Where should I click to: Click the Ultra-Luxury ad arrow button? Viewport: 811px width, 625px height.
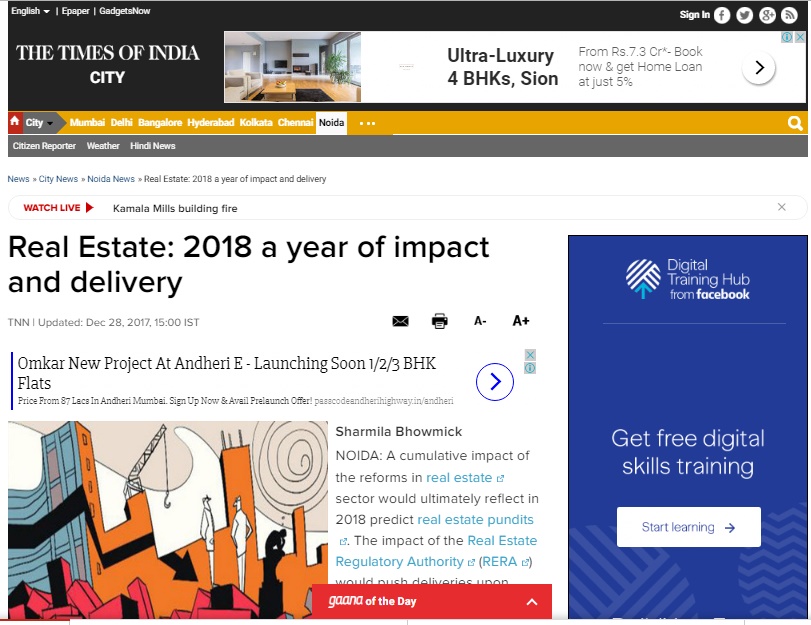759,67
